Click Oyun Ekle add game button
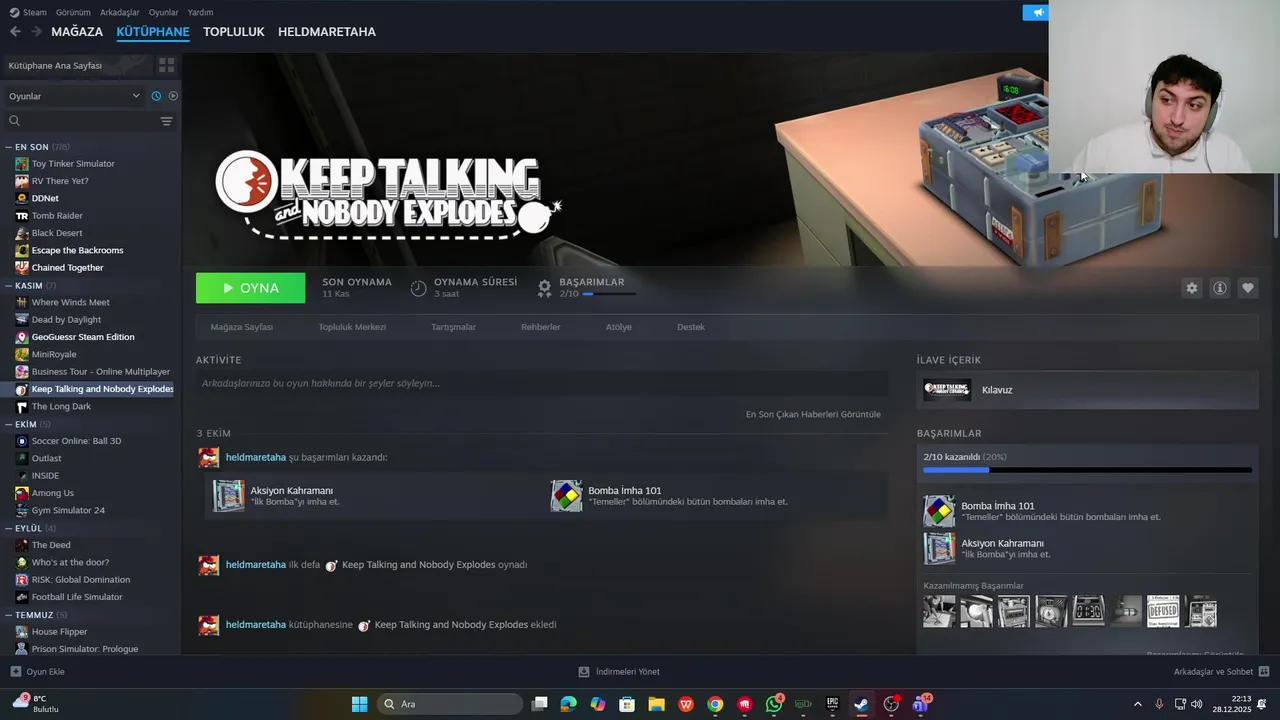1280x720 pixels. (37, 672)
